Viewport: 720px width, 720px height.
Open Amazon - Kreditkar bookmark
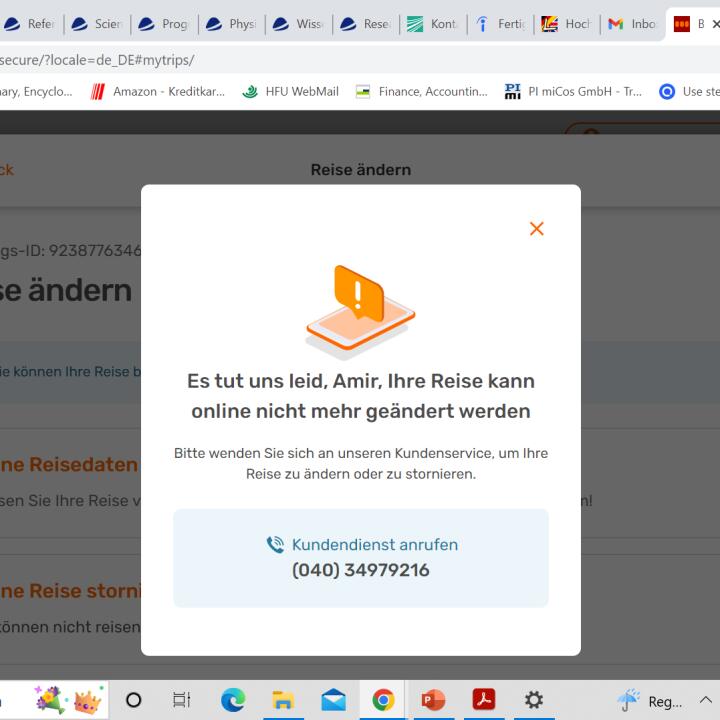[158, 91]
